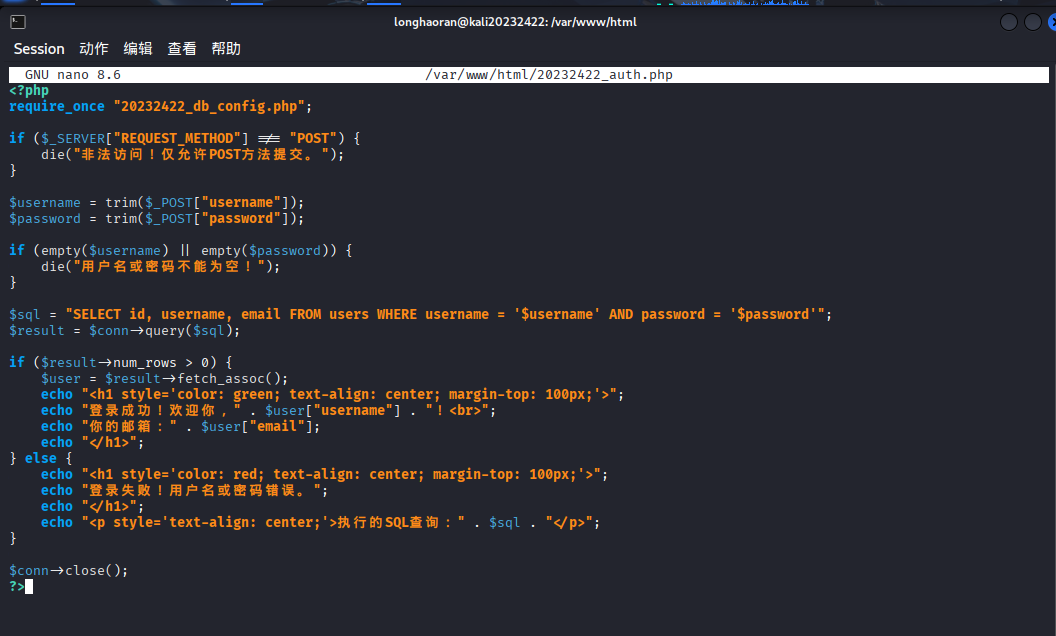Click the $user["email"] expression
Image resolution: width=1056 pixels, height=636 pixels.
coord(257,427)
